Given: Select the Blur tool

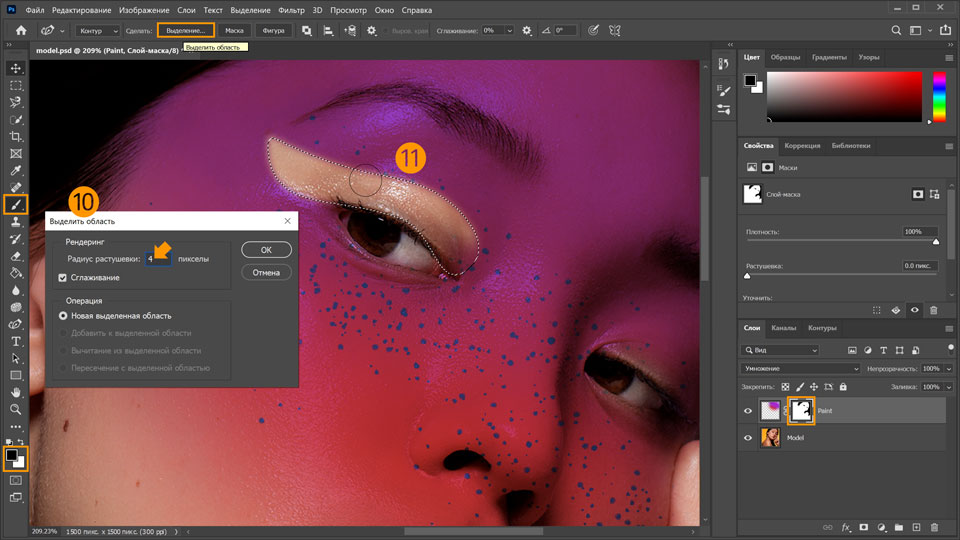Looking at the screenshot, I should point(16,290).
